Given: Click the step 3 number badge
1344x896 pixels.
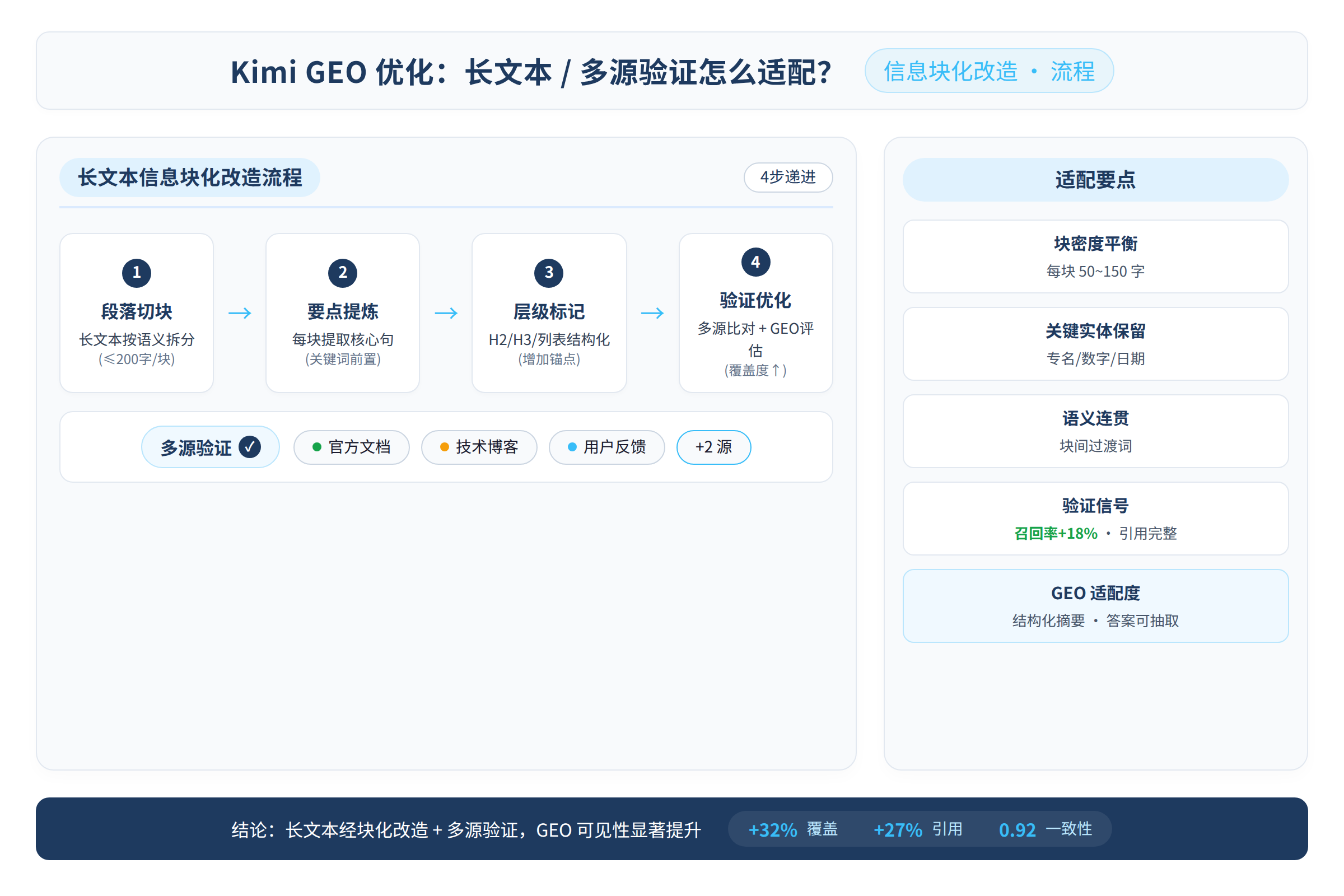Looking at the screenshot, I should click(x=549, y=273).
